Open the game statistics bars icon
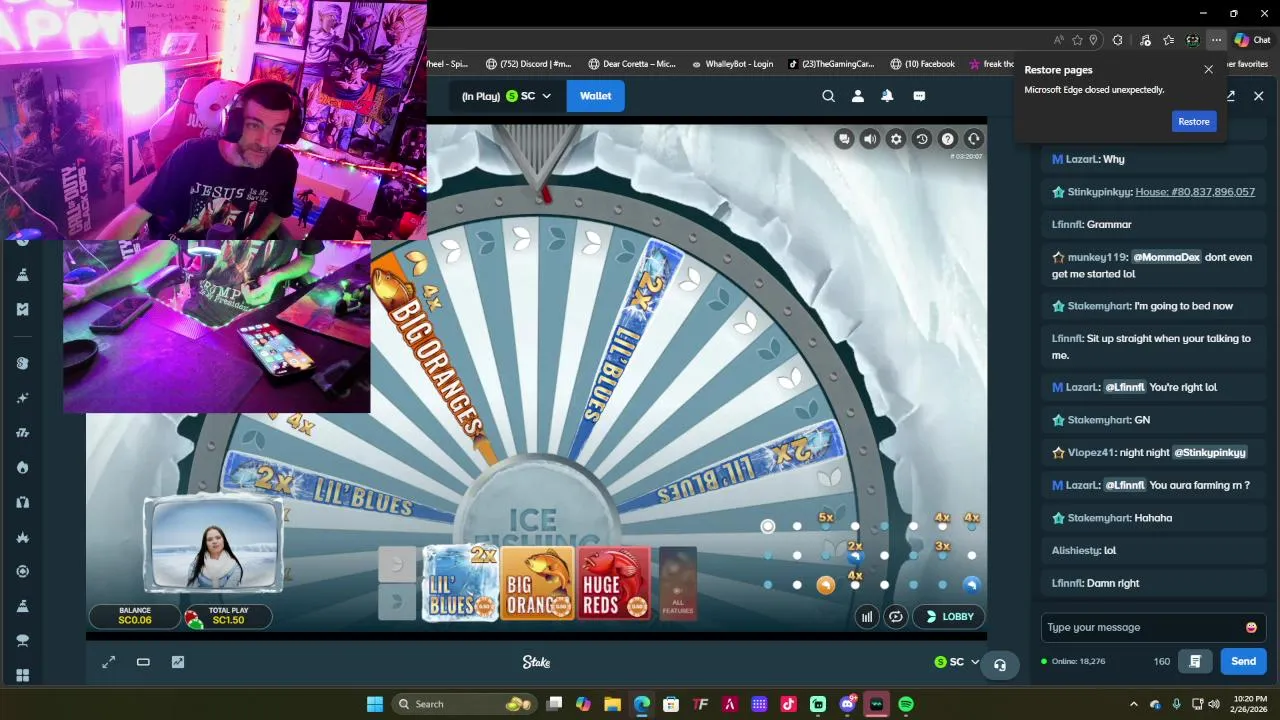This screenshot has width=1280, height=720. pyautogui.click(x=867, y=617)
